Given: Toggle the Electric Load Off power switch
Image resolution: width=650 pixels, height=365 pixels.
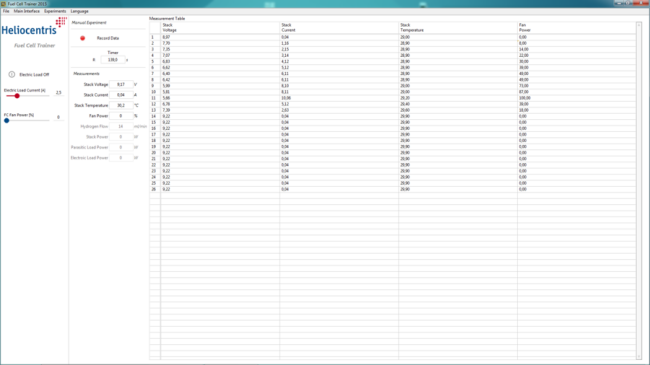Looking at the screenshot, I should click(12, 74).
